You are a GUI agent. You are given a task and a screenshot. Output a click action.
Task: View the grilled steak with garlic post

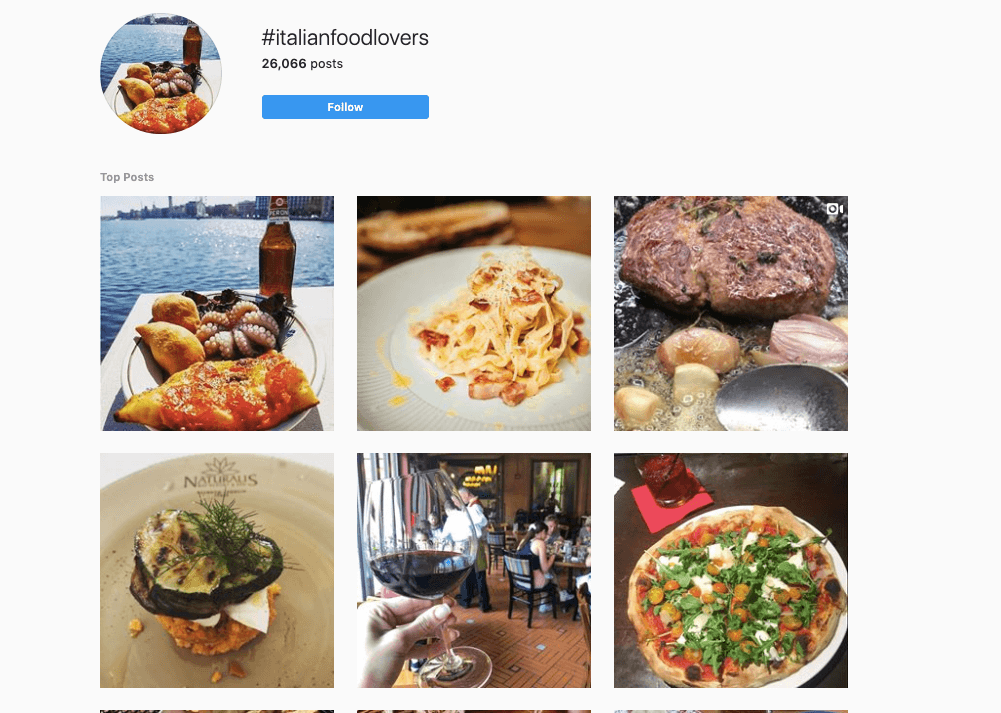(730, 313)
